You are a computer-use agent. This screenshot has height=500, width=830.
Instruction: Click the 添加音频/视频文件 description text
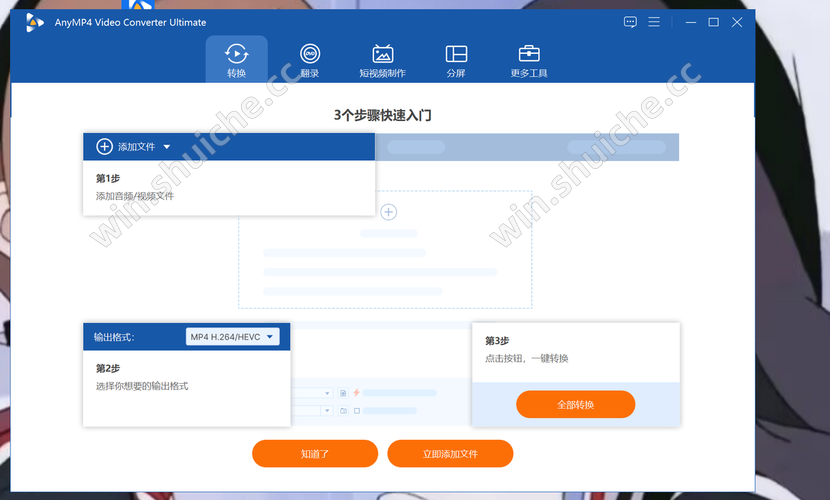coord(134,196)
